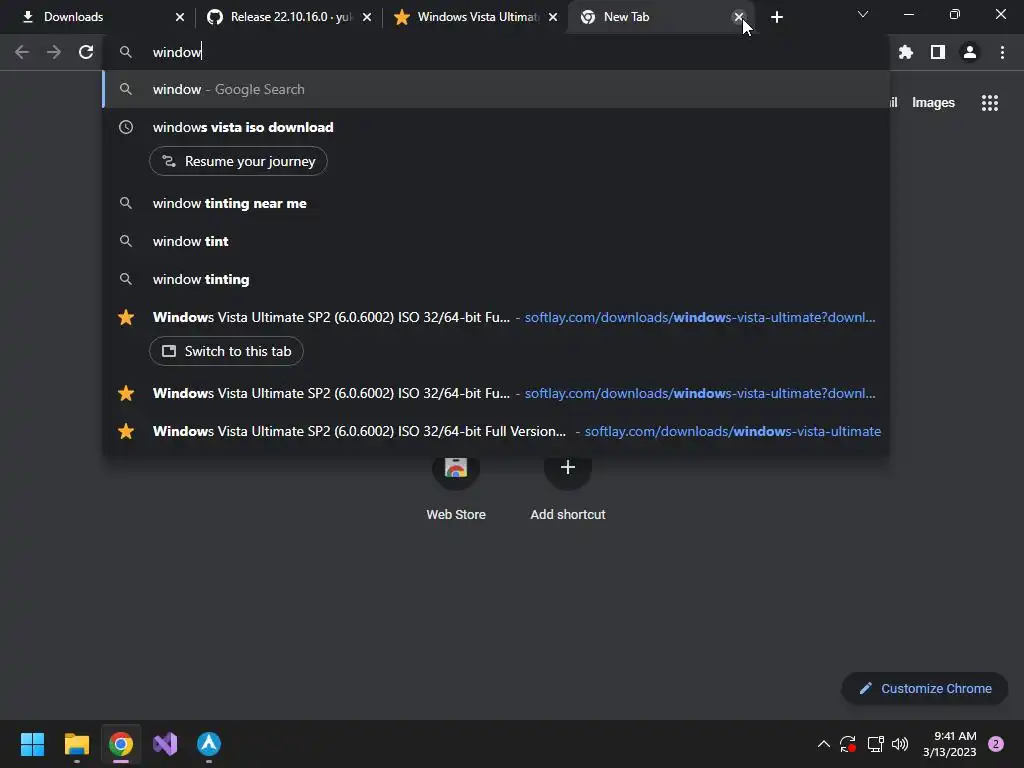
Task: Open File Explorer from the taskbar
Action: tap(76, 744)
